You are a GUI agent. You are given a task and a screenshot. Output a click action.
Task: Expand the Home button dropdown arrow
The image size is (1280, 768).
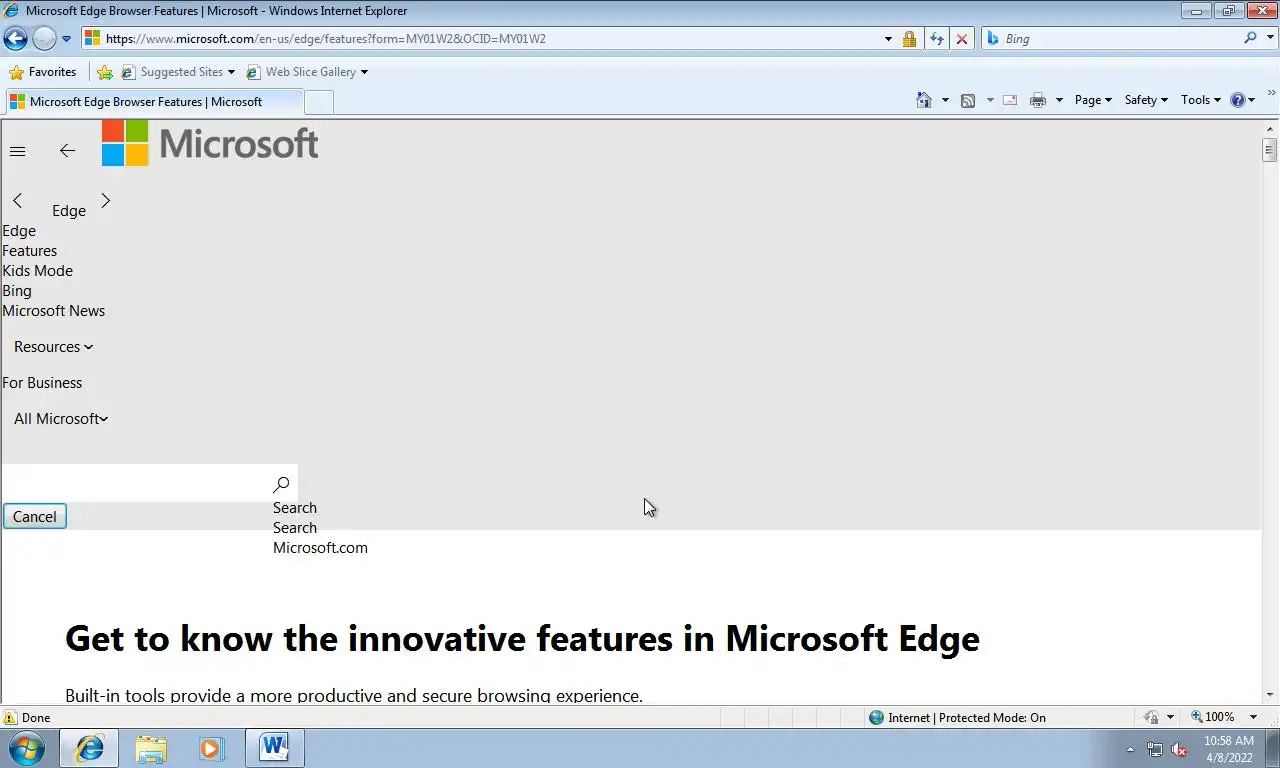[945, 100]
